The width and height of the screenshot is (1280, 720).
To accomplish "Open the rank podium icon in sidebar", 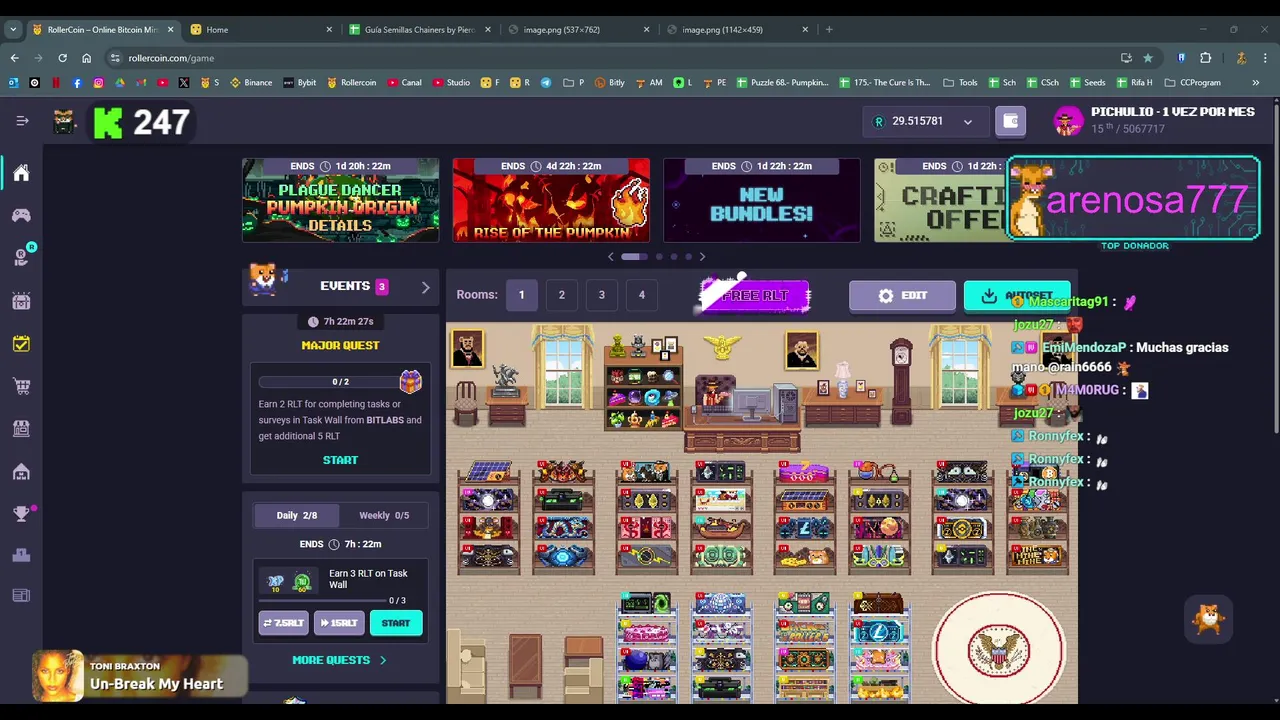I will click(21, 555).
